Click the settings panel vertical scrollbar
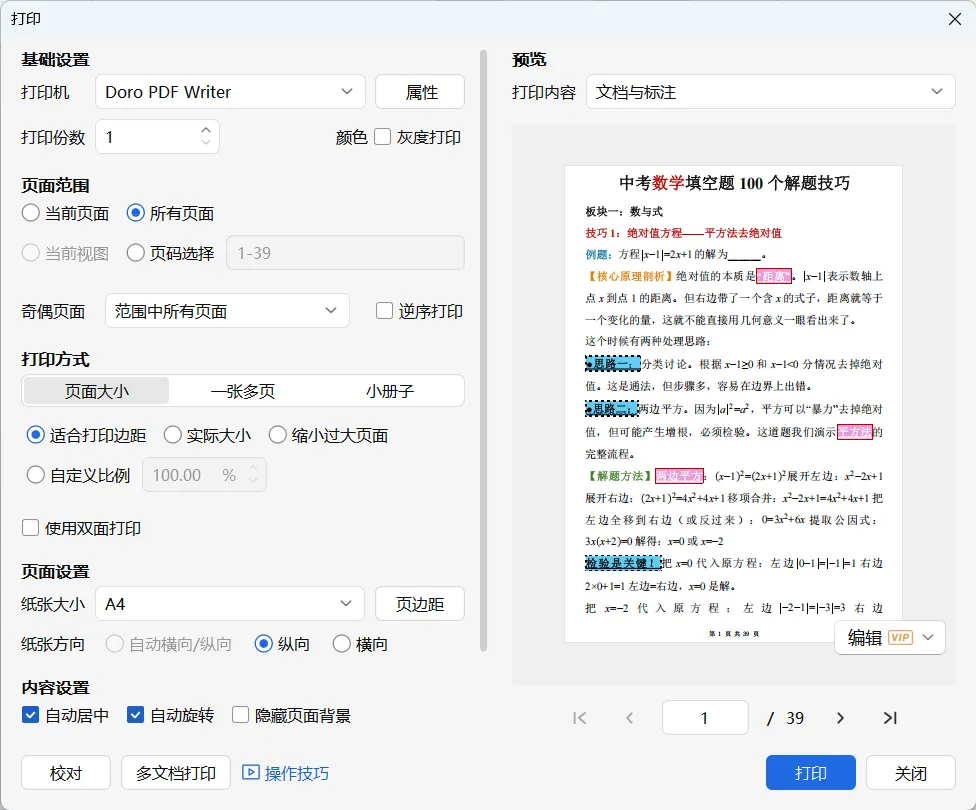The width and height of the screenshot is (976, 810). click(x=483, y=351)
